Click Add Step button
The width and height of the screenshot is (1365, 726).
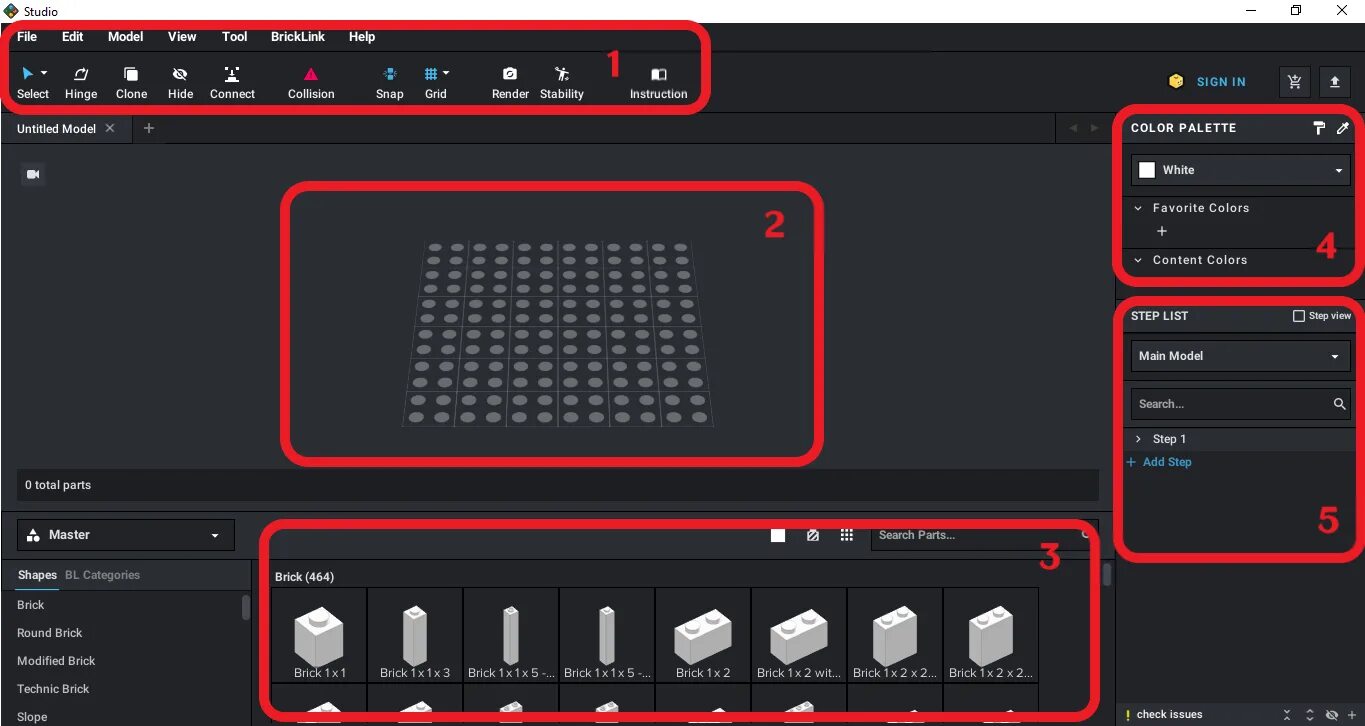[x=1159, y=462]
